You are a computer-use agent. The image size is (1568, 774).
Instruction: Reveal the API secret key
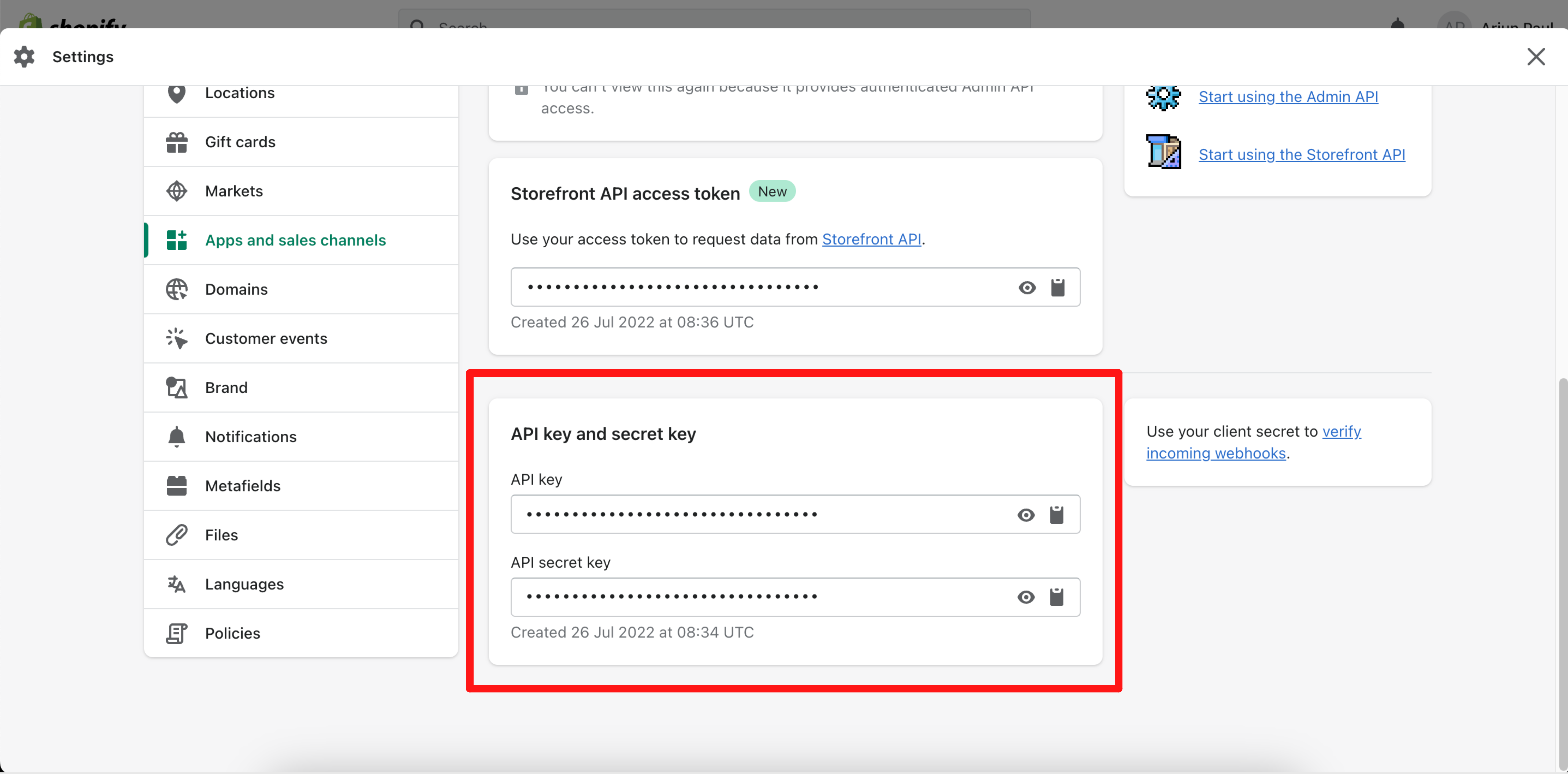tap(1026, 597)
